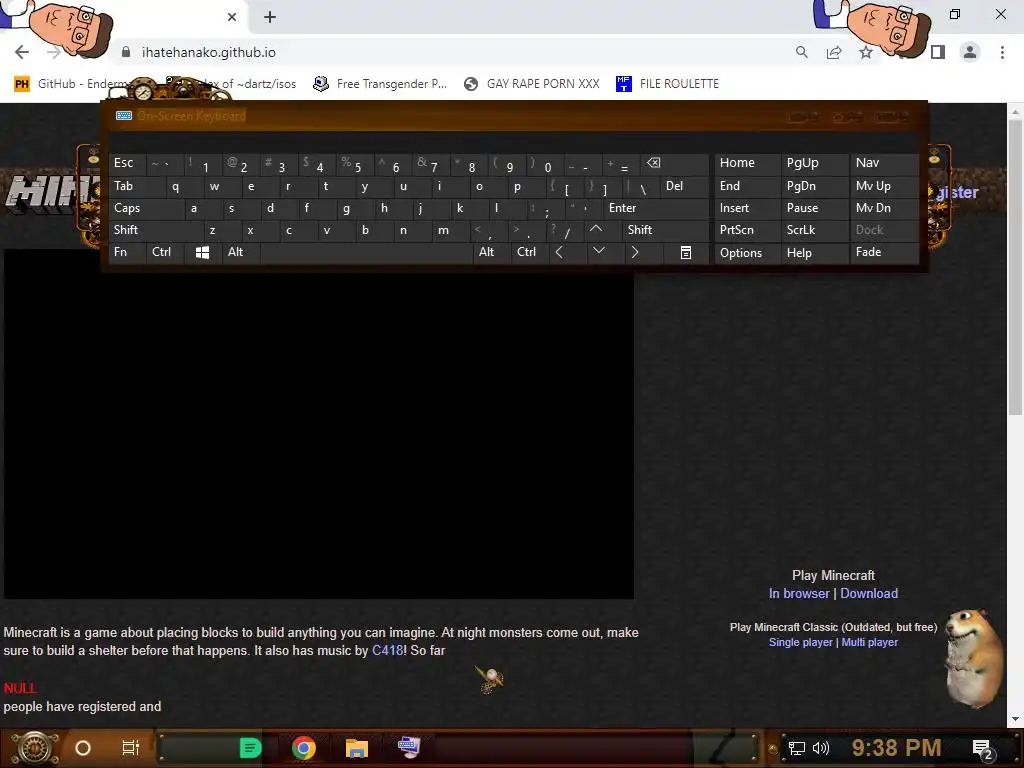This screenshot has width=1024, height=768.
Task: Click the scrollbar down arrow
Action: click(x=1015, y=719)
